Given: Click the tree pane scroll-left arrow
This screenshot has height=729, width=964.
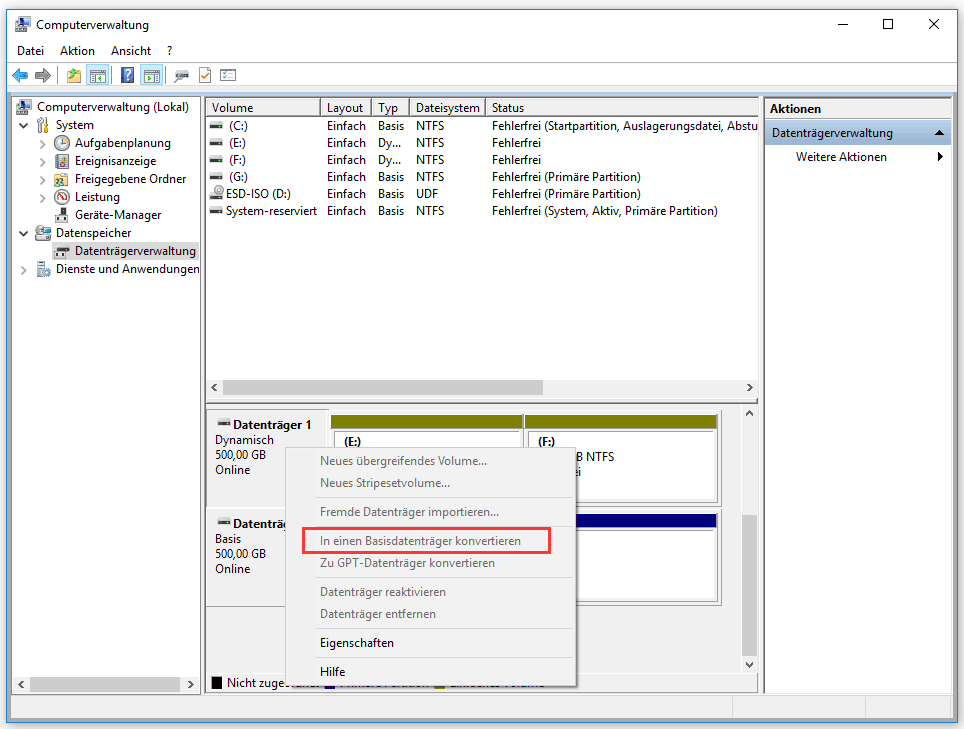Looking at the screenshot, I should [x=21, y=684].
